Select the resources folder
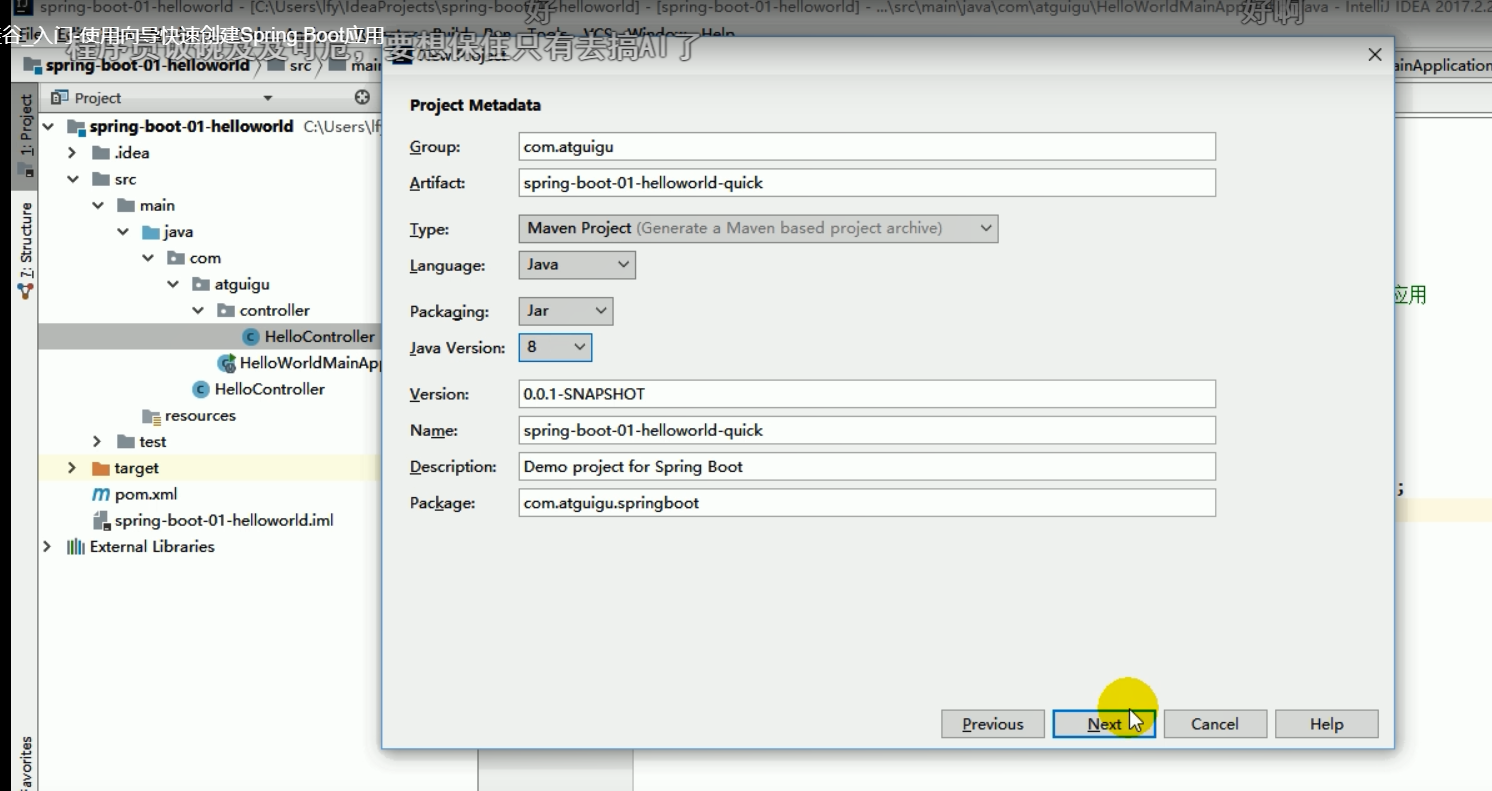The width and height of the screenshot is (1492, 791). 200,415
